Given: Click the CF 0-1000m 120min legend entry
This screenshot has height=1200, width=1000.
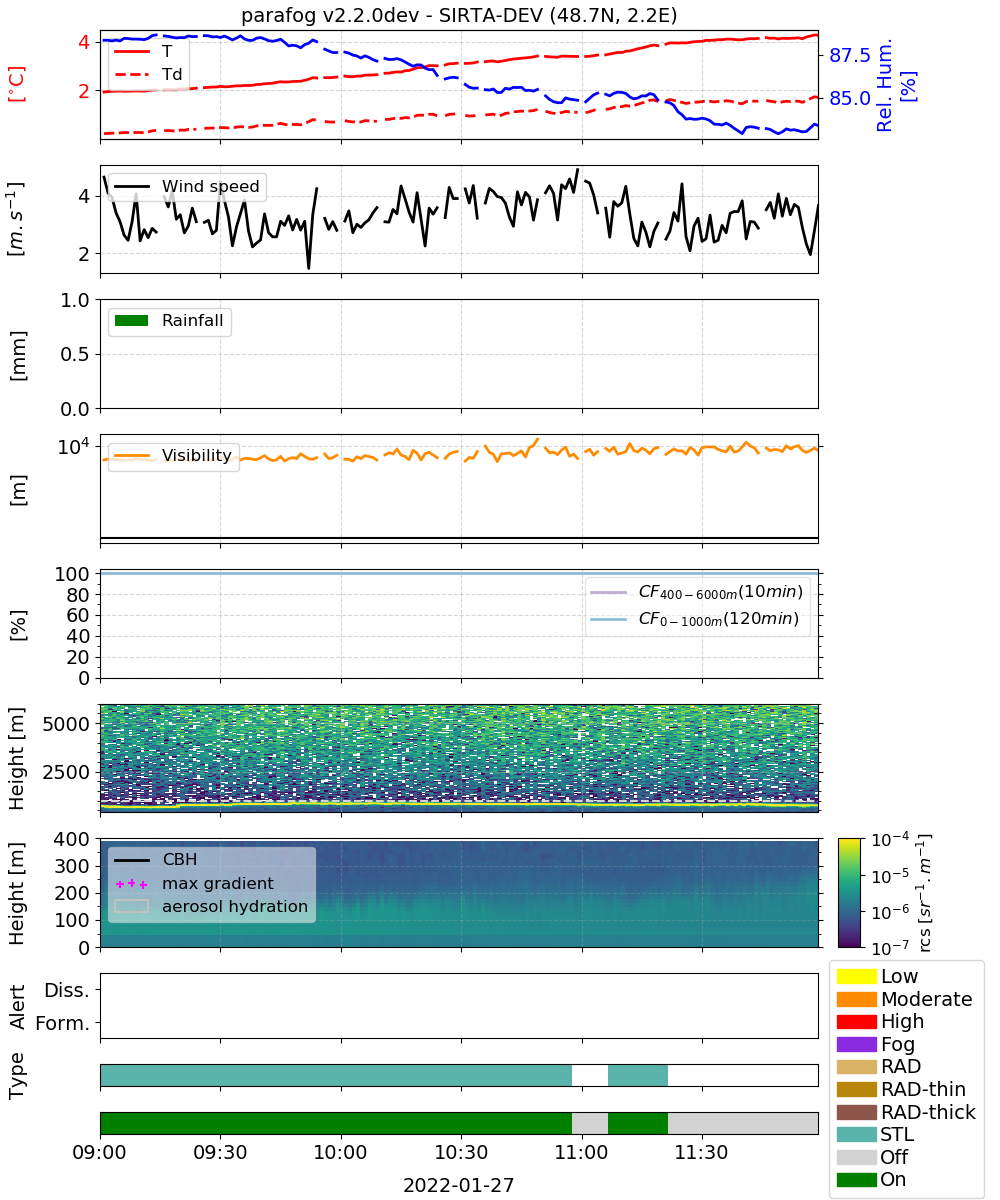Looking at the screenshot, I should click(x=696, y=619).
